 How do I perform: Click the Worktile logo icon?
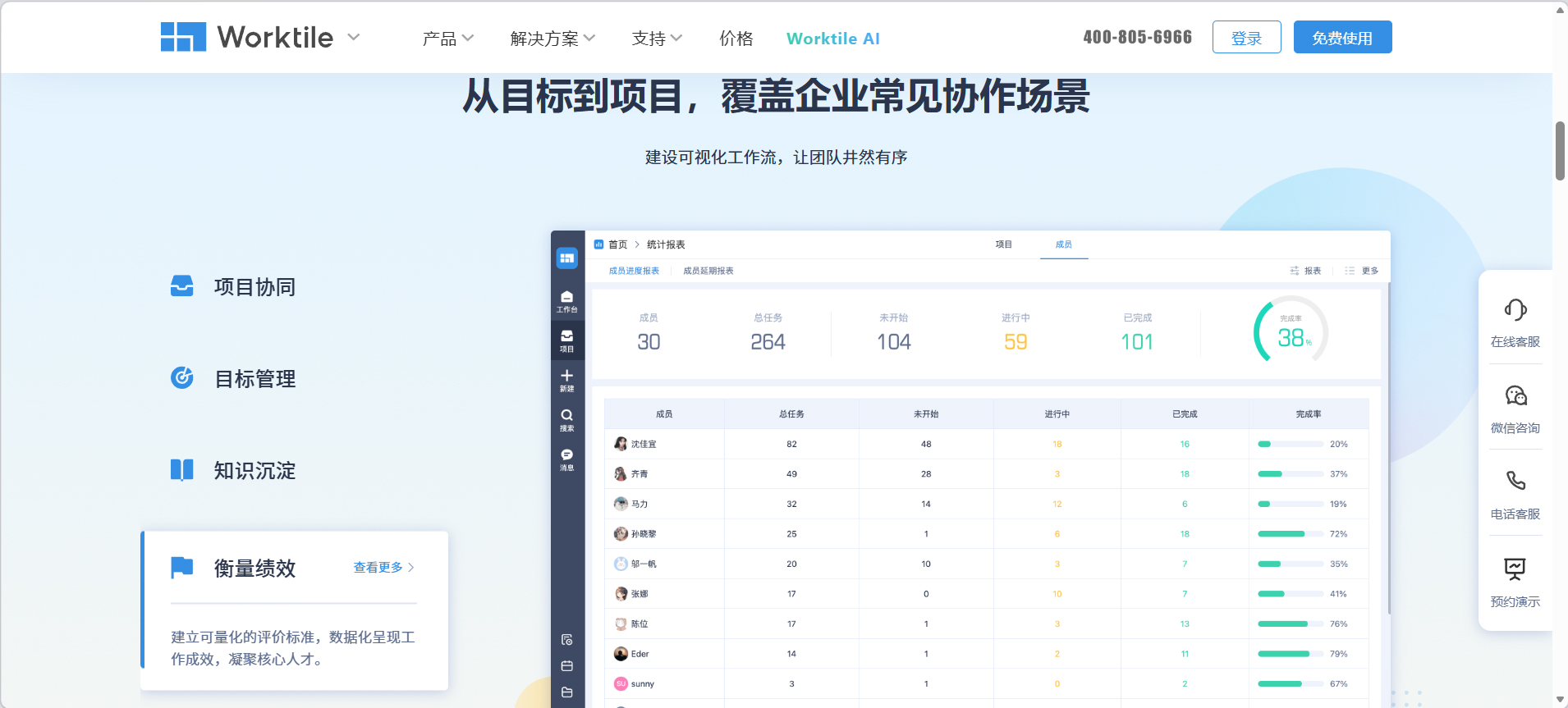tap(183, 37)
